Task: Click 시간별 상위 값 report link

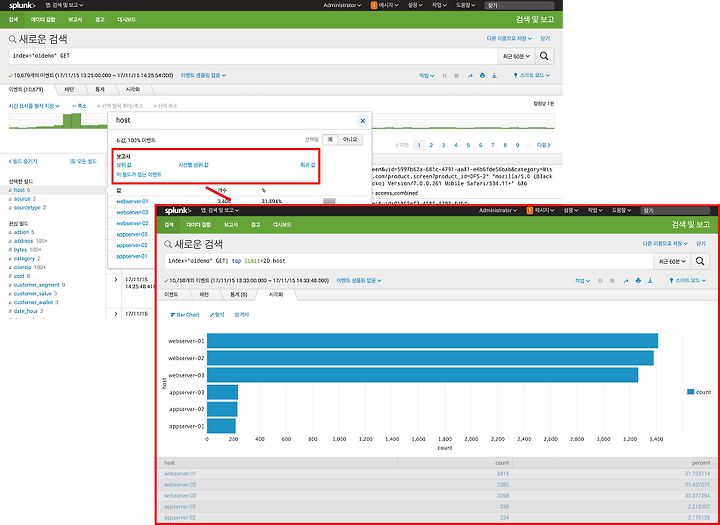Action: point(193,164)
